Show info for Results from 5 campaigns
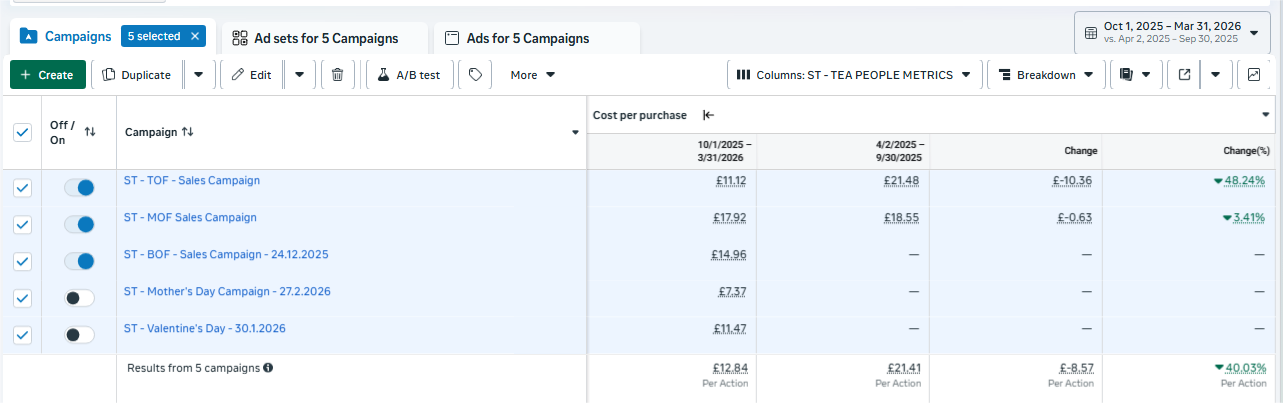1283x403 pixels. click(x=268, y=368)
